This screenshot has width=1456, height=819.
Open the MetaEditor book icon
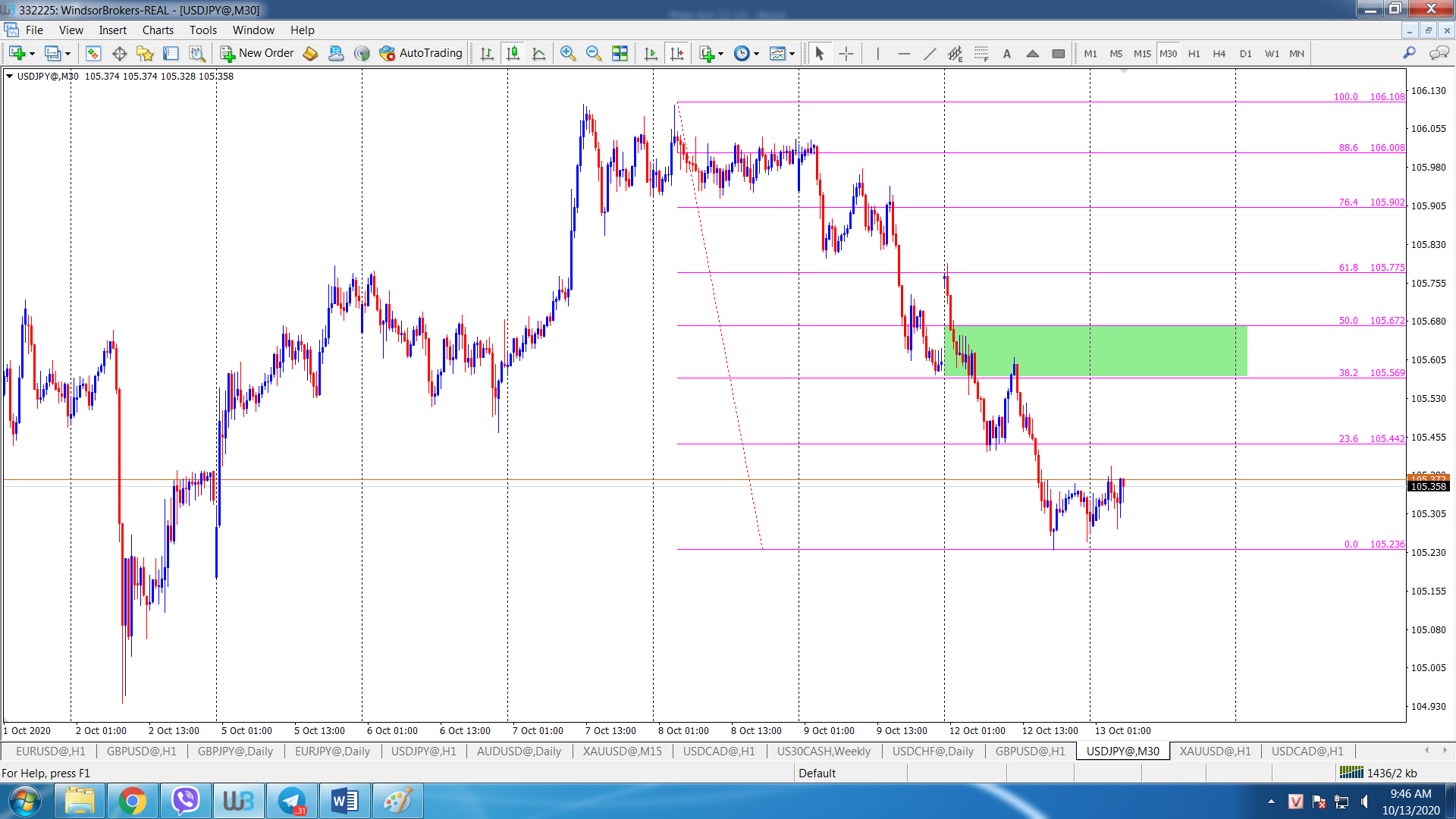coord(310,53)
